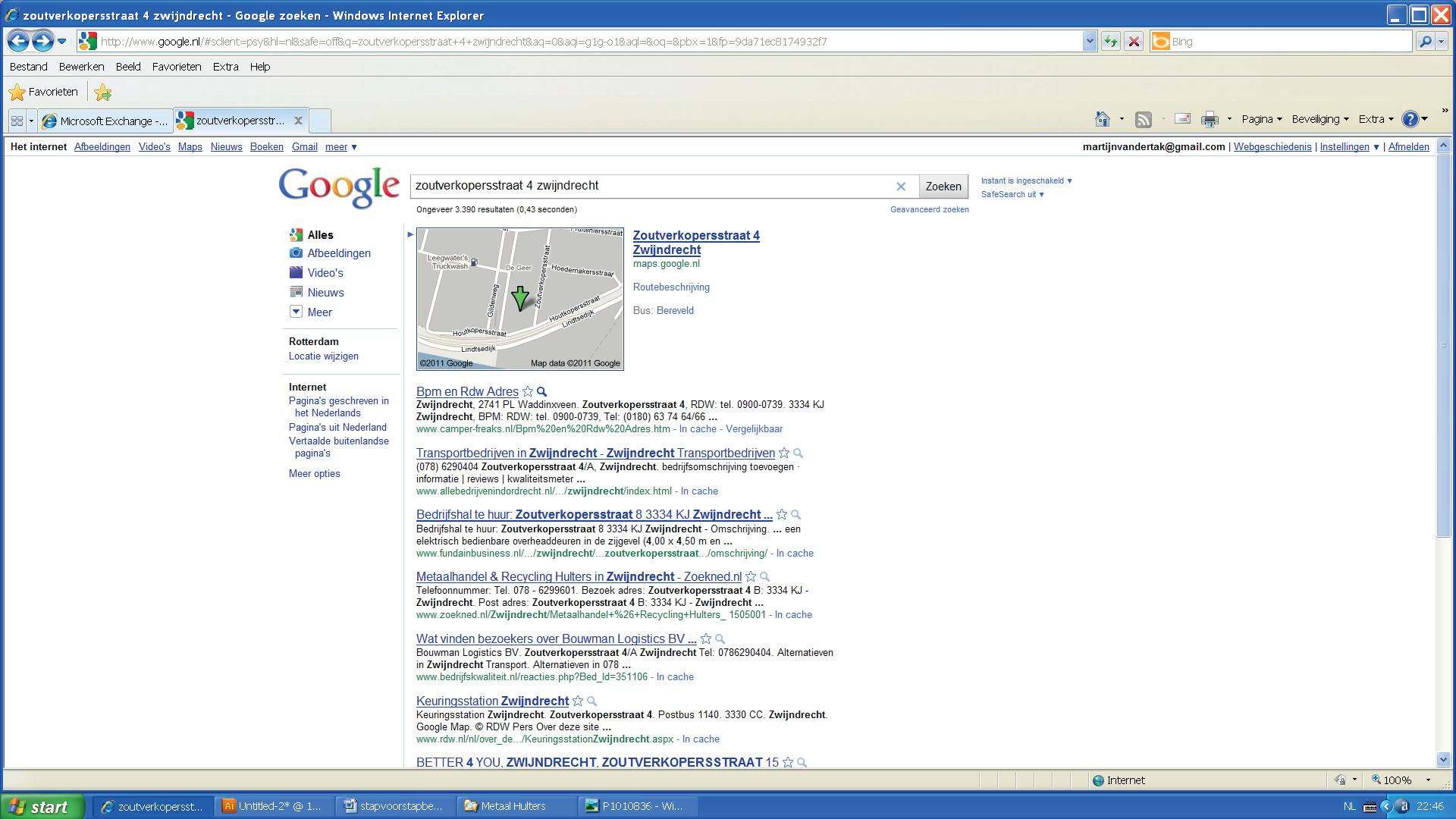Expand the 'meer' dropdown in top bar
Viewport: 1456px width, 819px height.
[341, 147]
